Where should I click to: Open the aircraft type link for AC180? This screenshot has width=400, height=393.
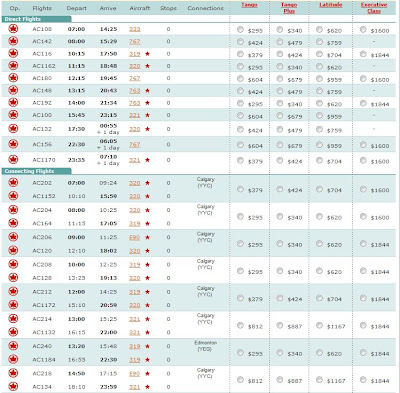135,78
